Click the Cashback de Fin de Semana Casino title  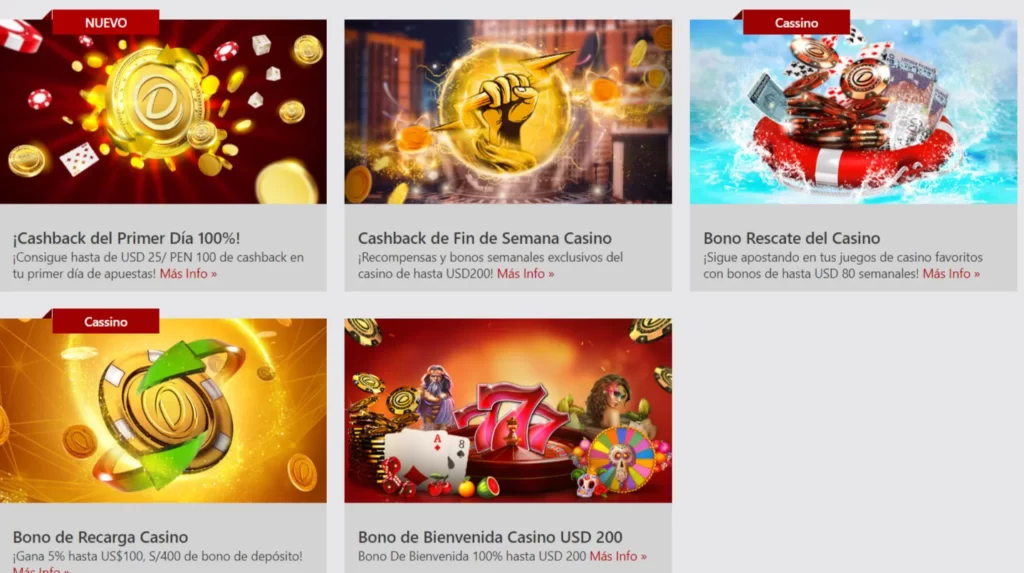[485, 238]
